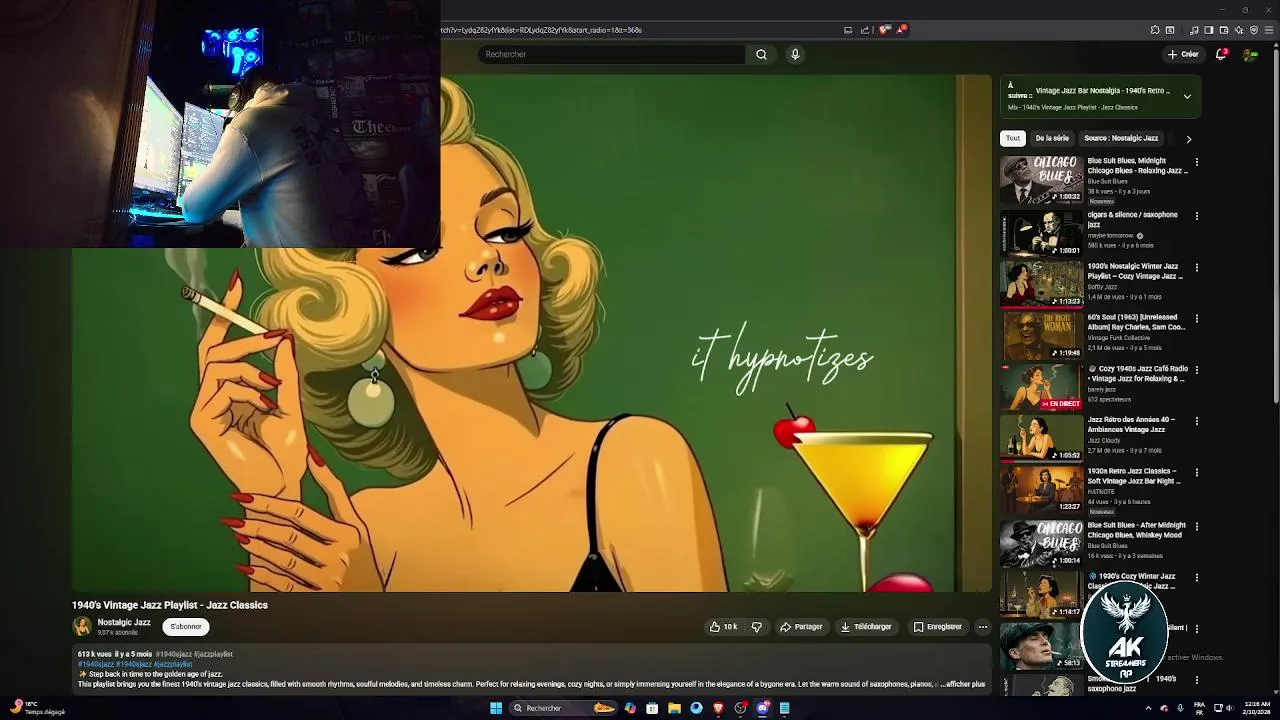Screen dimensions: 1280x720
Task: Like the video with thumbs-up 10 k
Action: [x=723, y=627]
